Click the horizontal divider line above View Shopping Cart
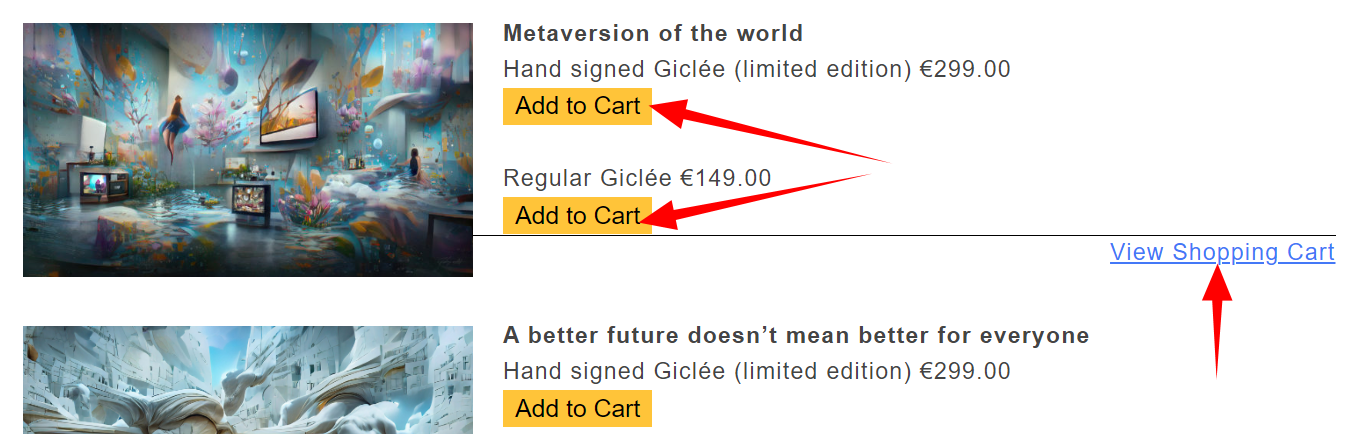 click(x=900, y=236)
